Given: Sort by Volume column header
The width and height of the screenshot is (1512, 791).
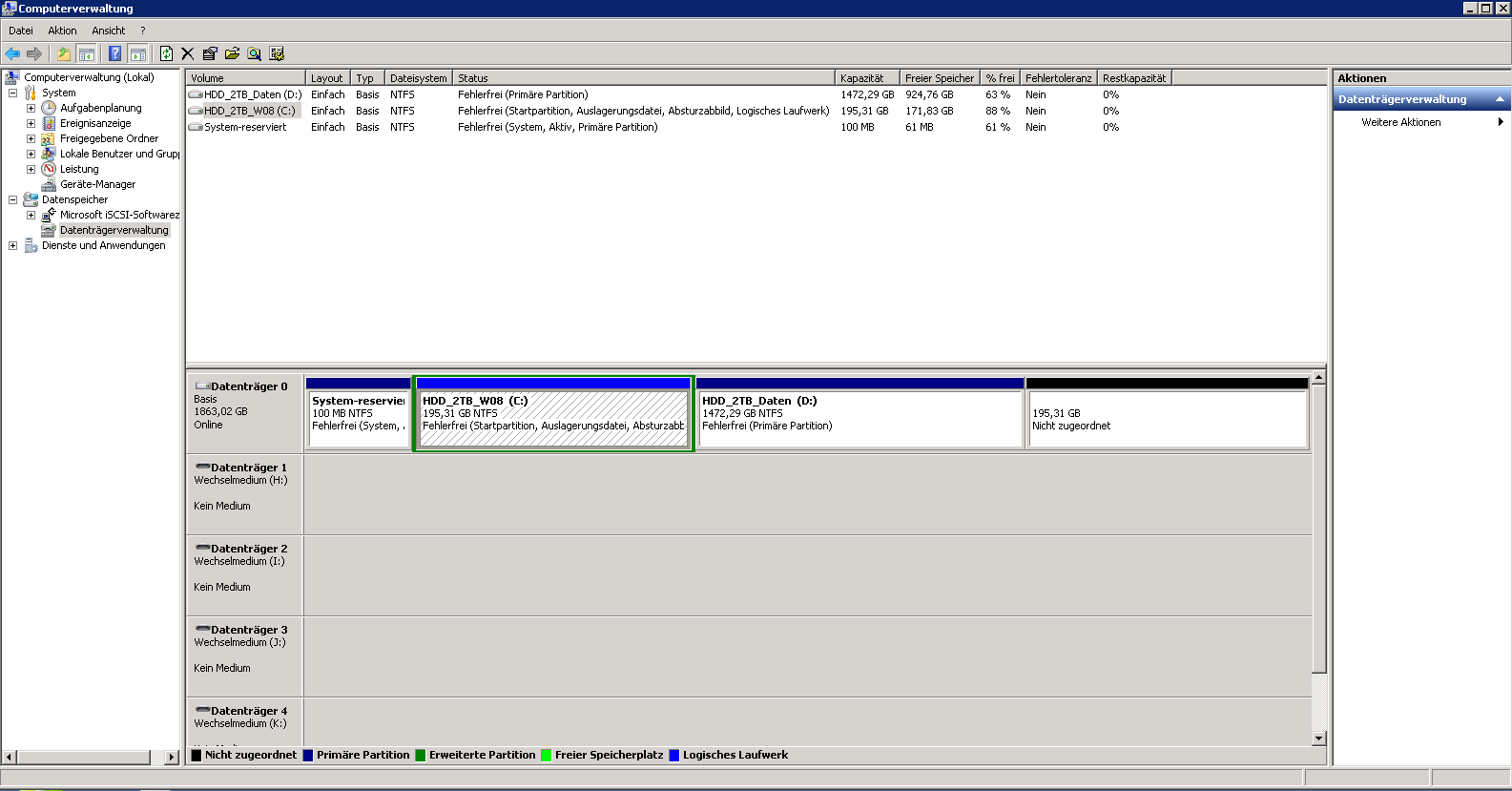Looking at the screenshot, I should (245, 78).
